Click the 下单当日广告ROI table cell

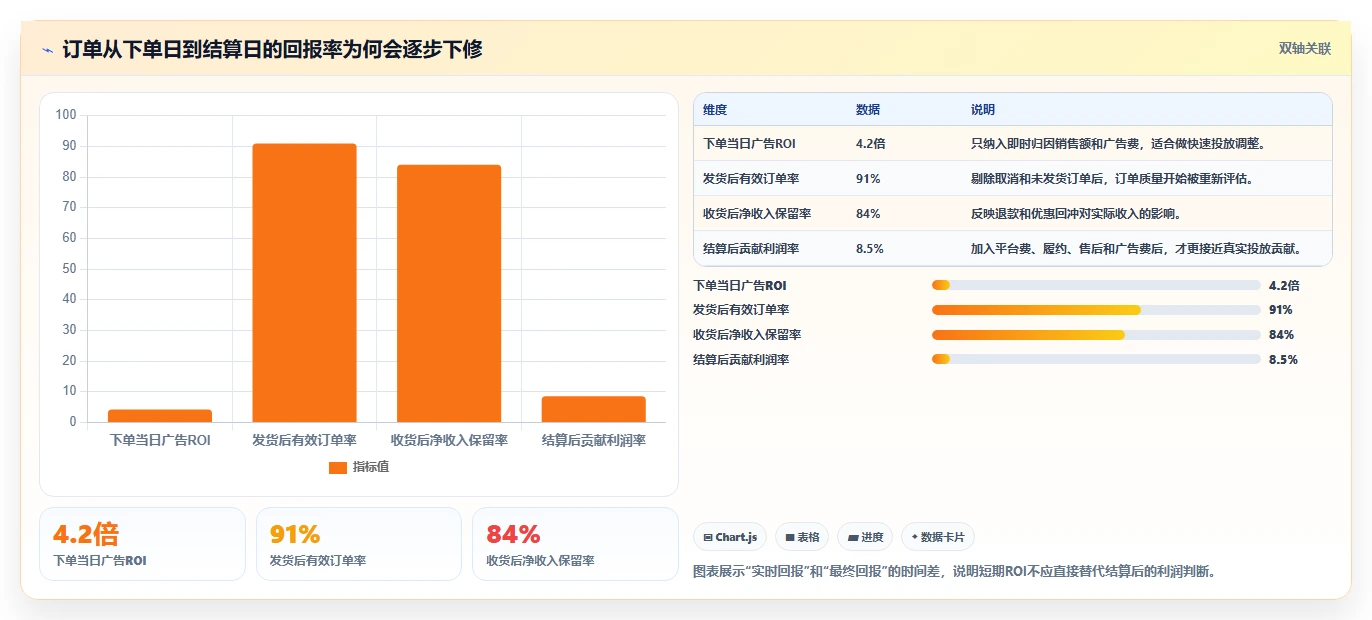tap(750, 144)
